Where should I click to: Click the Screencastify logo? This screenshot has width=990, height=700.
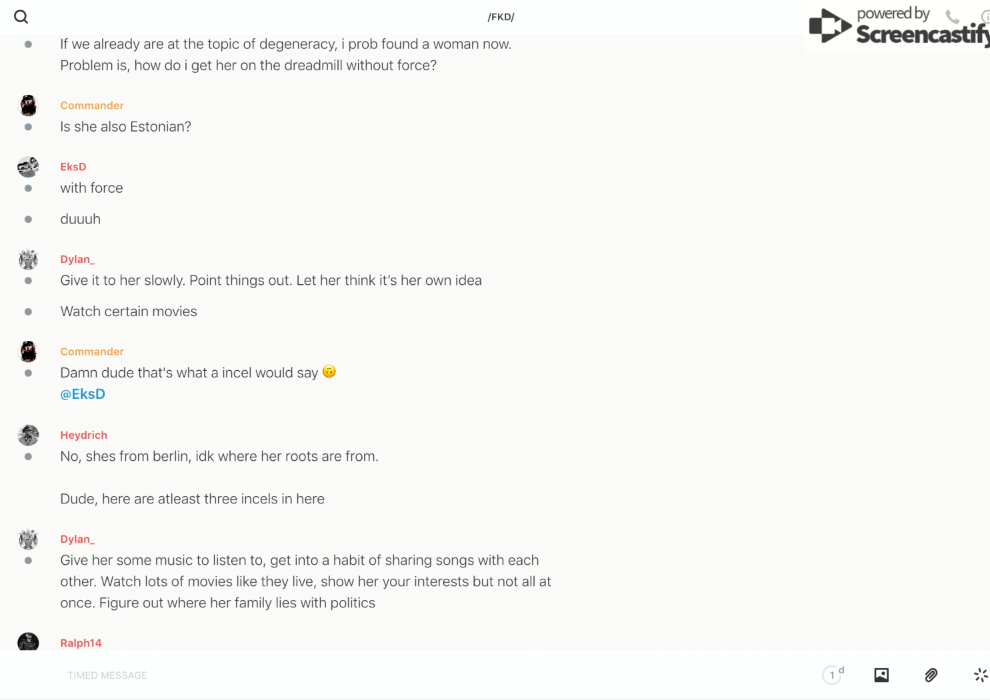tap(897, 27)
